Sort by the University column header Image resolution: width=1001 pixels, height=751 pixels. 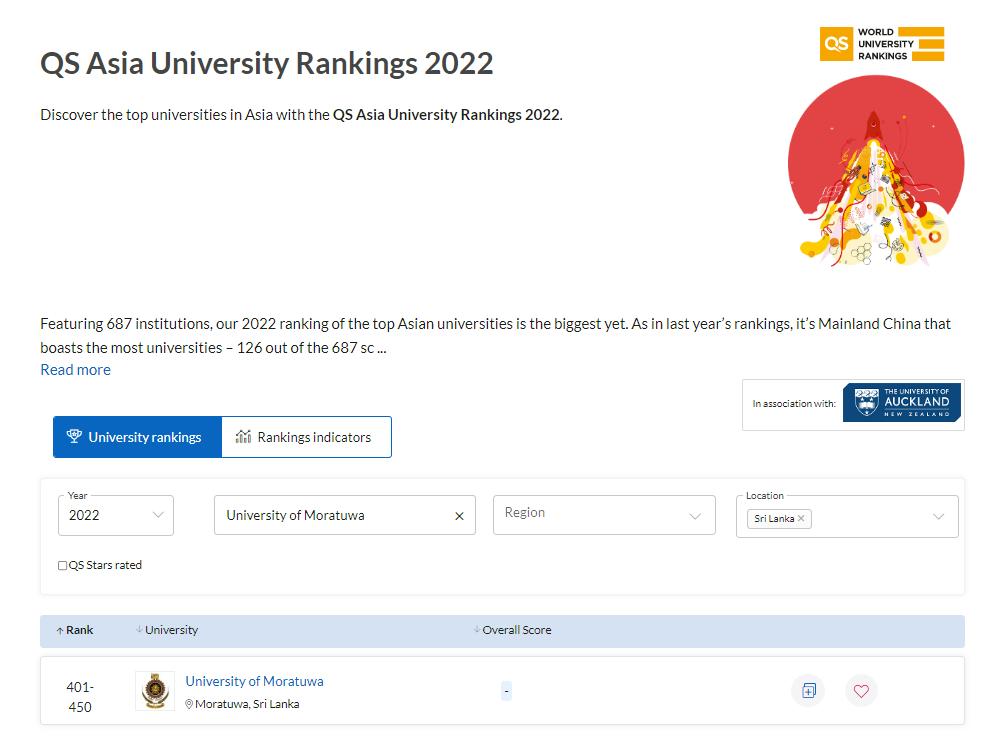tap(167, 630)
